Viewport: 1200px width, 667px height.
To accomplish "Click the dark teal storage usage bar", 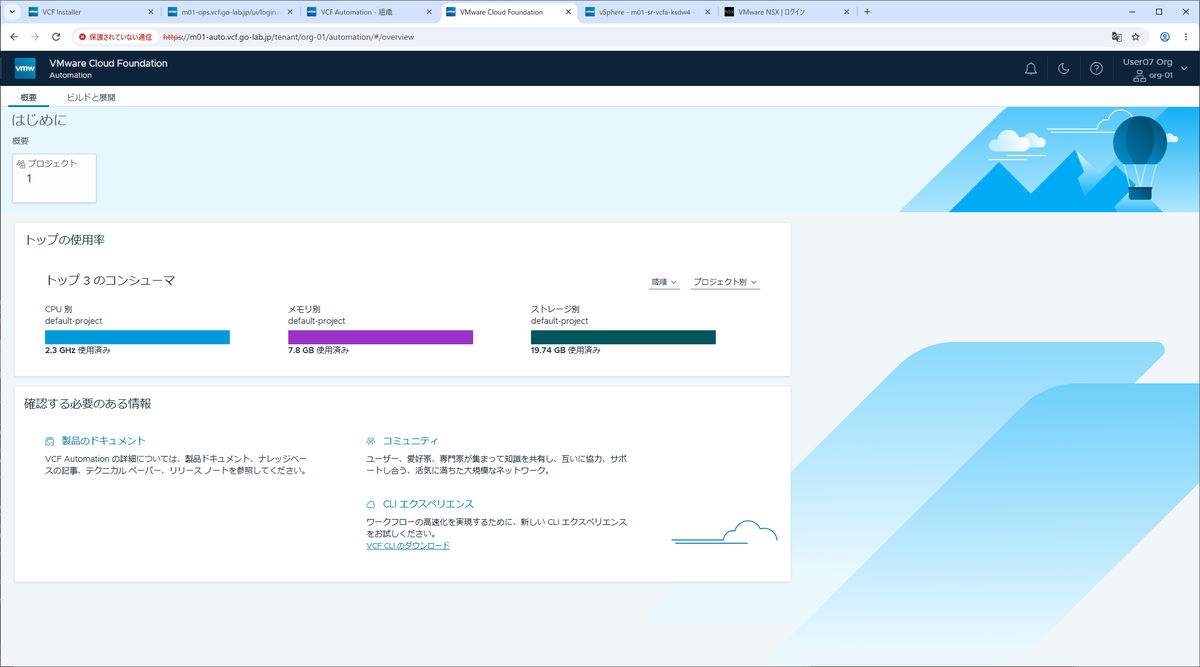I will point(623,337).
